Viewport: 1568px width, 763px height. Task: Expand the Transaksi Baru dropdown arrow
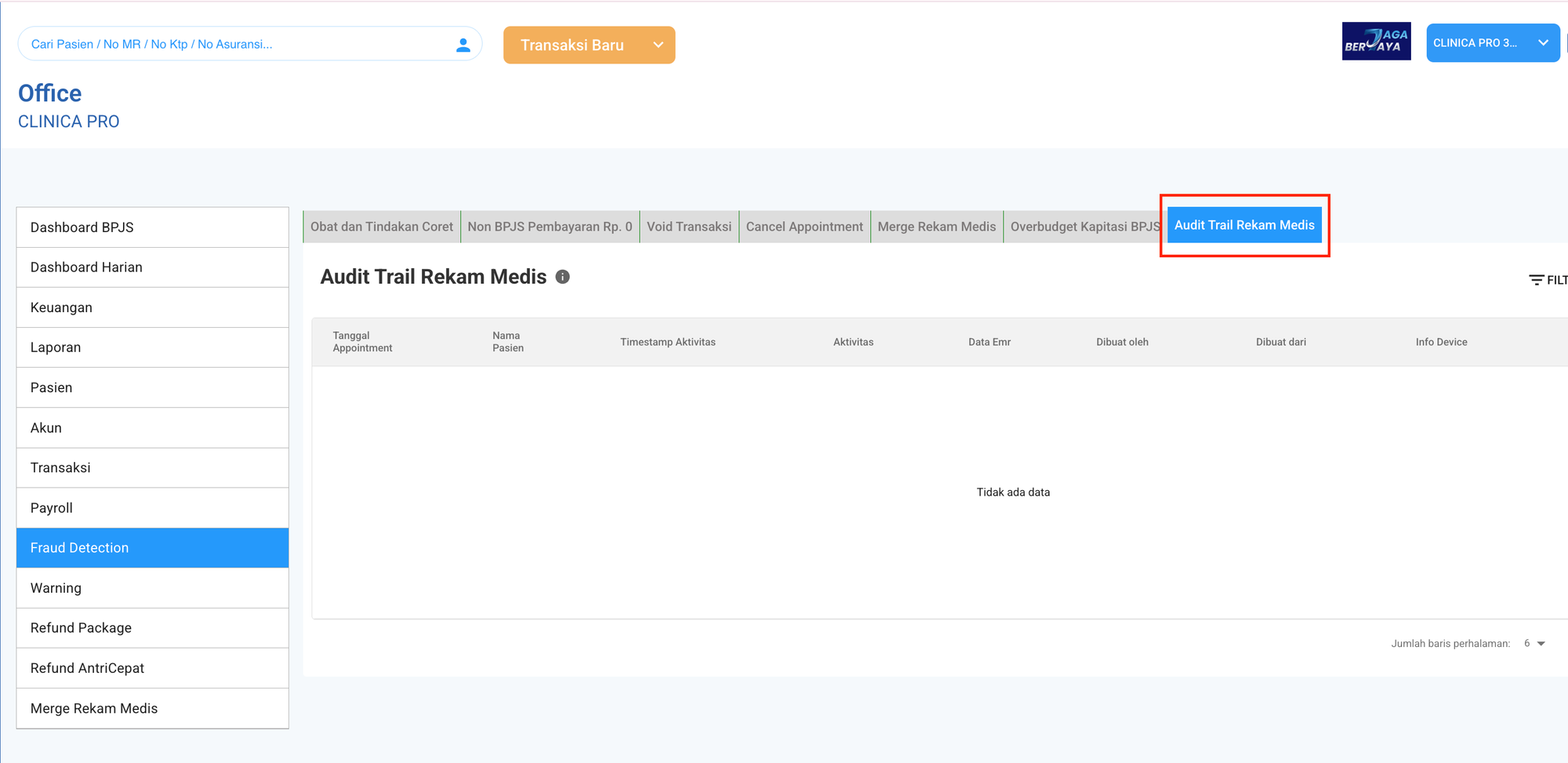click(x=658, y=45)
